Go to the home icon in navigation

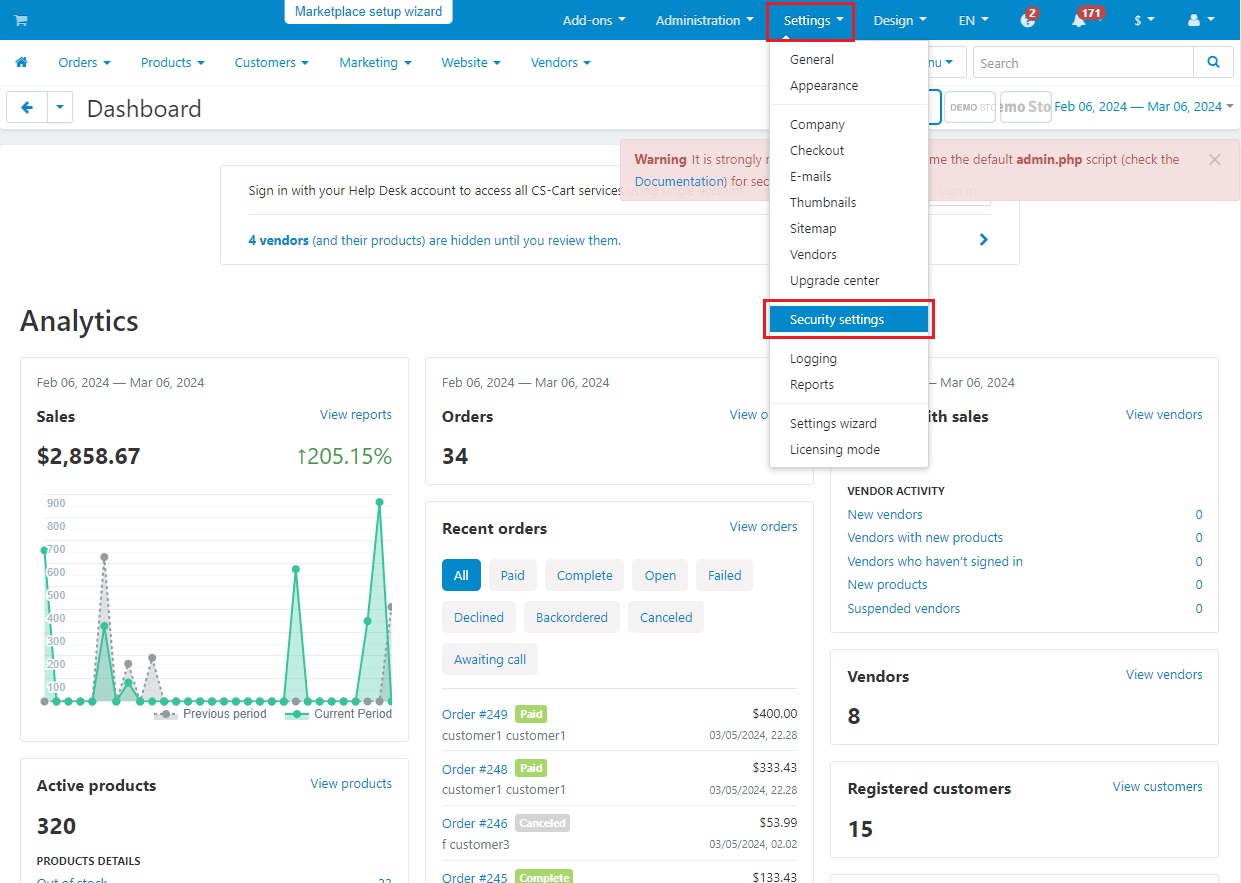[x=21, y=62]
